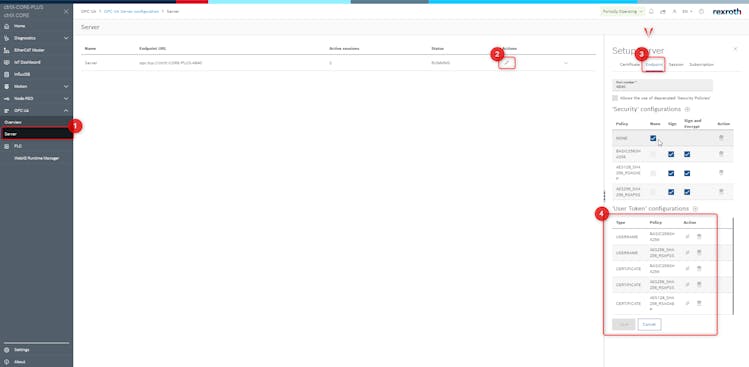Switch to the Subscription tab
This screenshot has width=749, height=367.
(701, 65)
